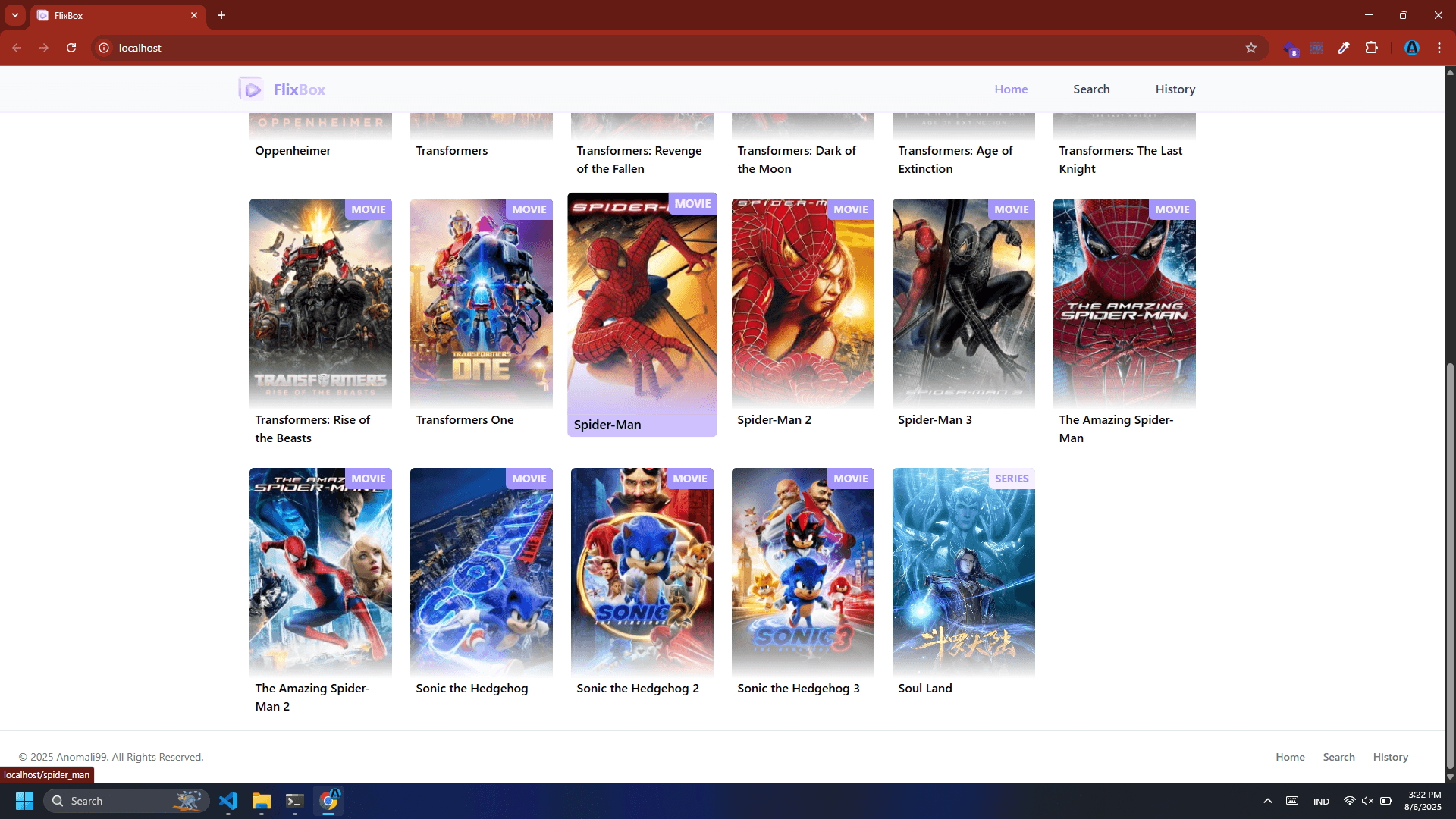Viewport: 1456px width, 819px height.
Task: Open the highlighted Spider-Man poster
Action: coord(642,303)
